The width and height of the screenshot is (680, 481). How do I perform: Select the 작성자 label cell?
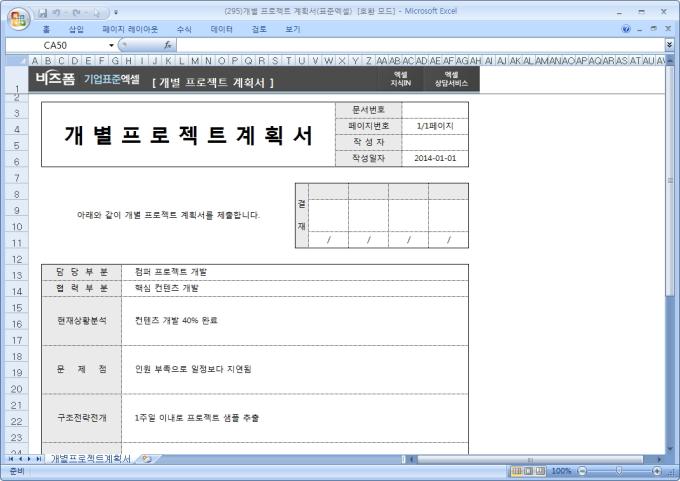pyautogui.click(x=368, y=142)
